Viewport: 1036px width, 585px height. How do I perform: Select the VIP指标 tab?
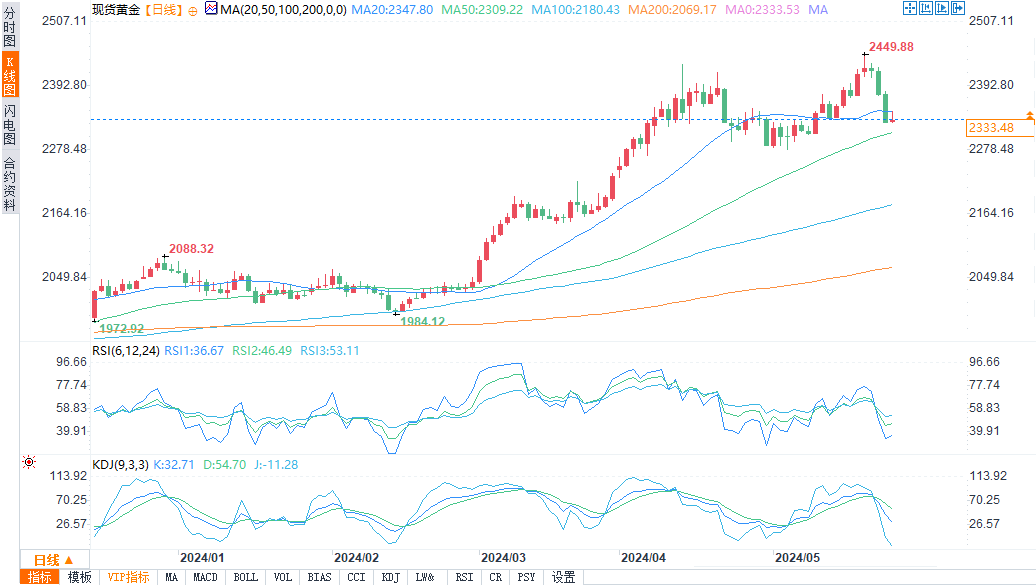click(x=128, y=577)
